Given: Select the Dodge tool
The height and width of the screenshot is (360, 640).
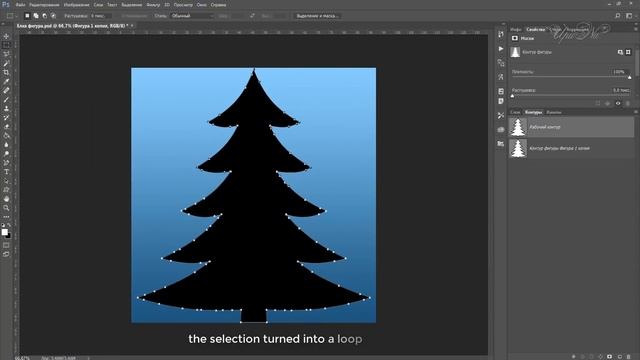Looking at the screenshot, I should (6, 153).
